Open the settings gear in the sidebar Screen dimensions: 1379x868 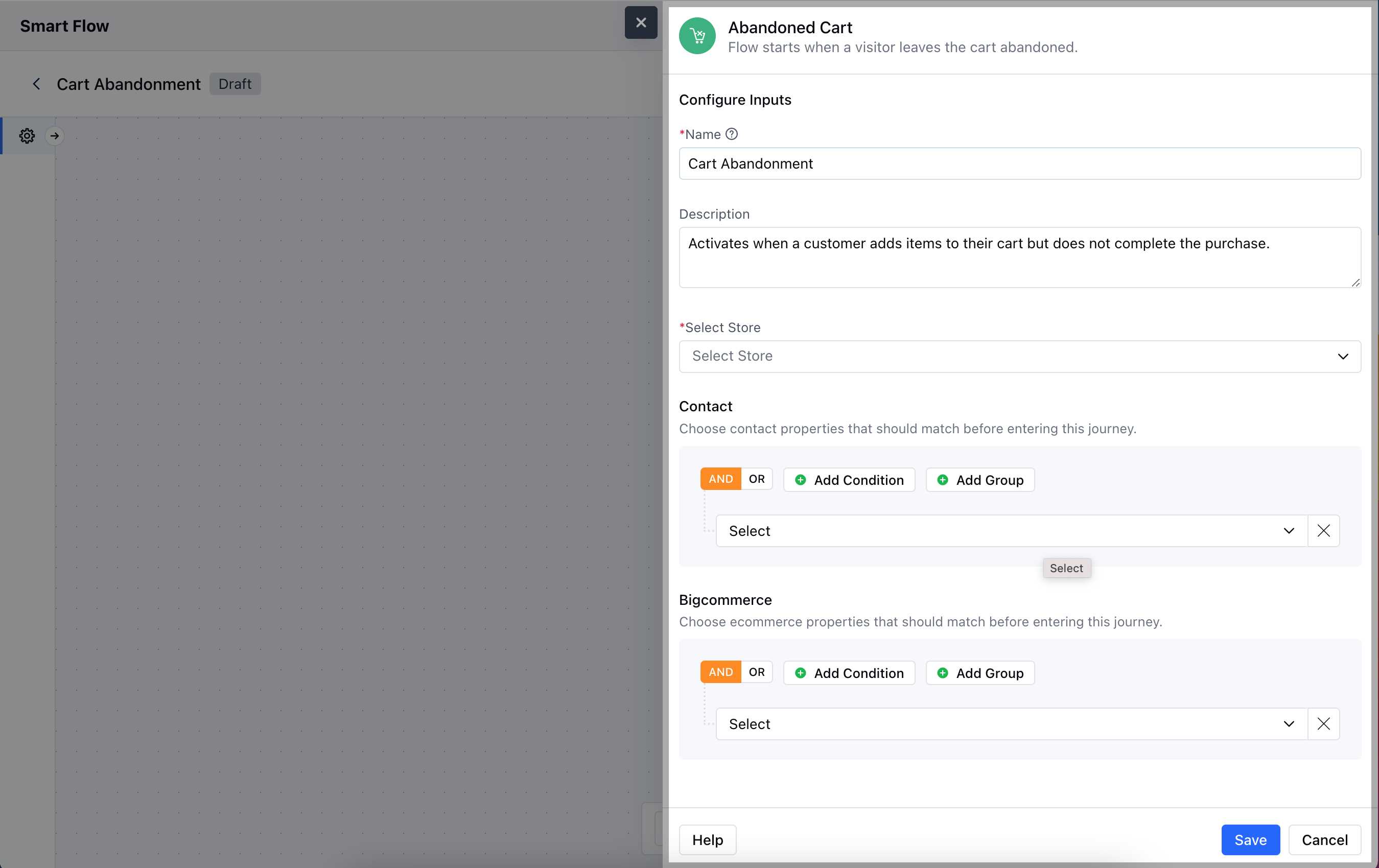pyautogui.click(x=27, y=136)
